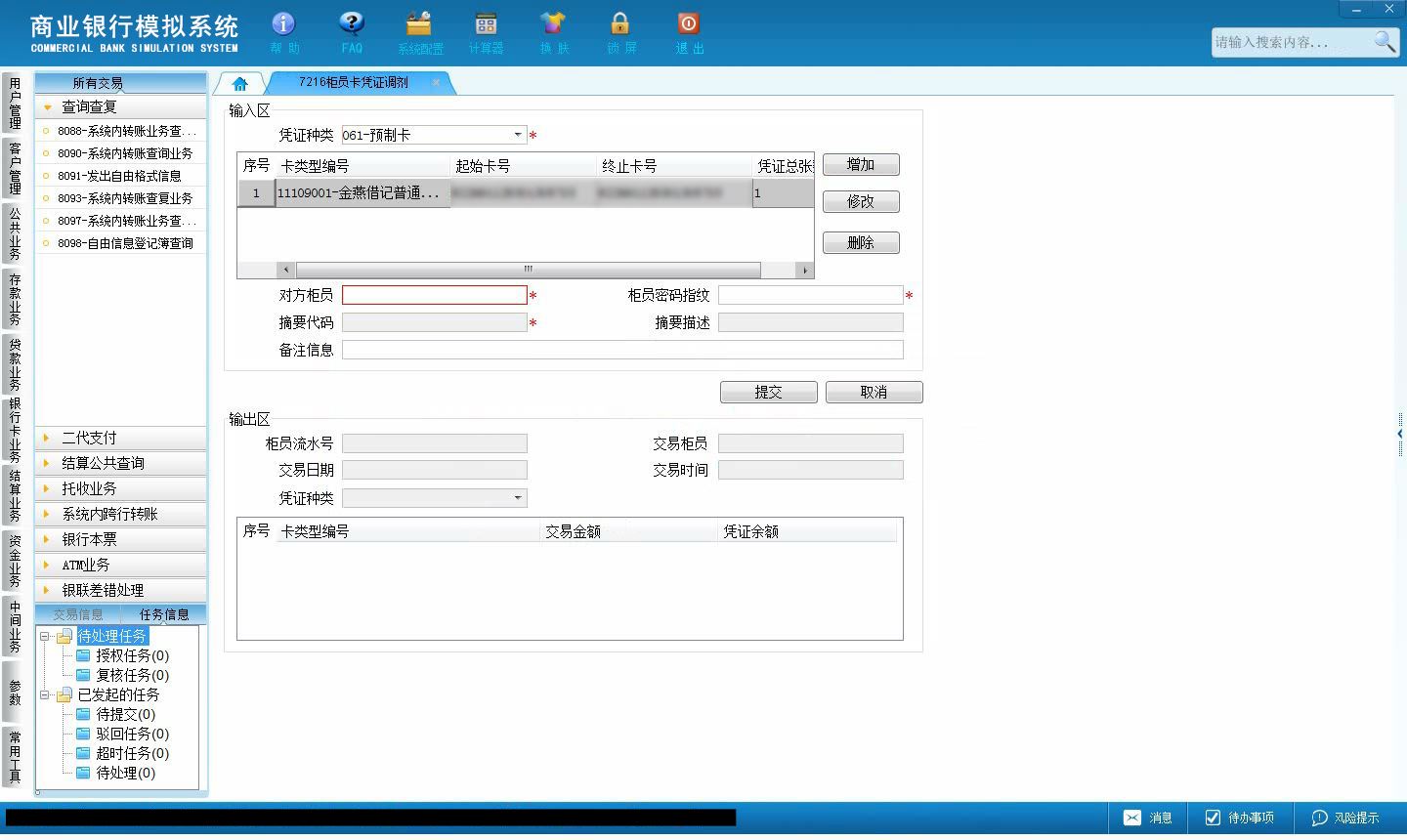Open the 消息 message icon in status bar
The image size is (1407, 840).
(1147, 818)
